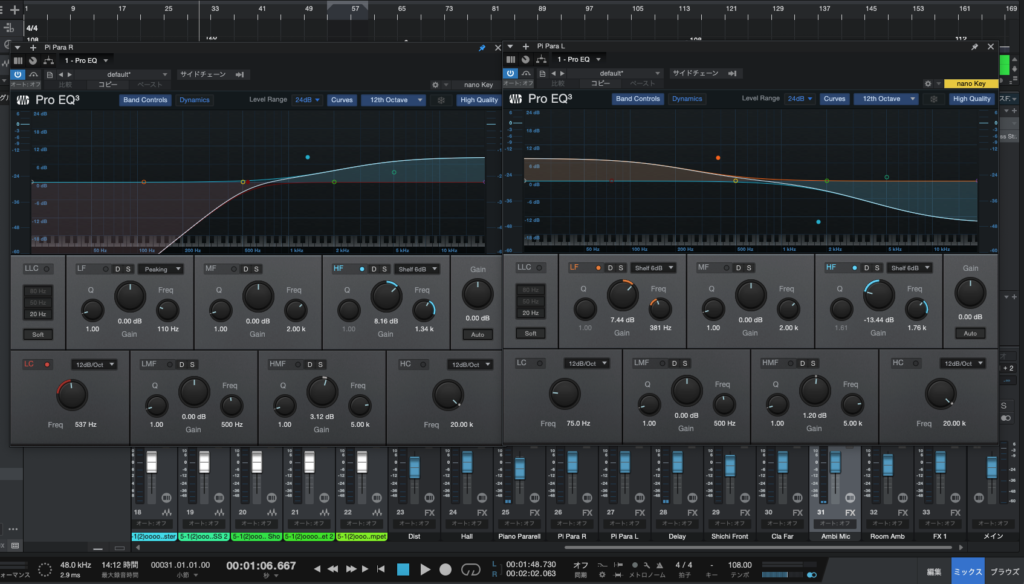Go to previous preset in left EQ
Screen dimensions: 1024x584
click(61, 74)
